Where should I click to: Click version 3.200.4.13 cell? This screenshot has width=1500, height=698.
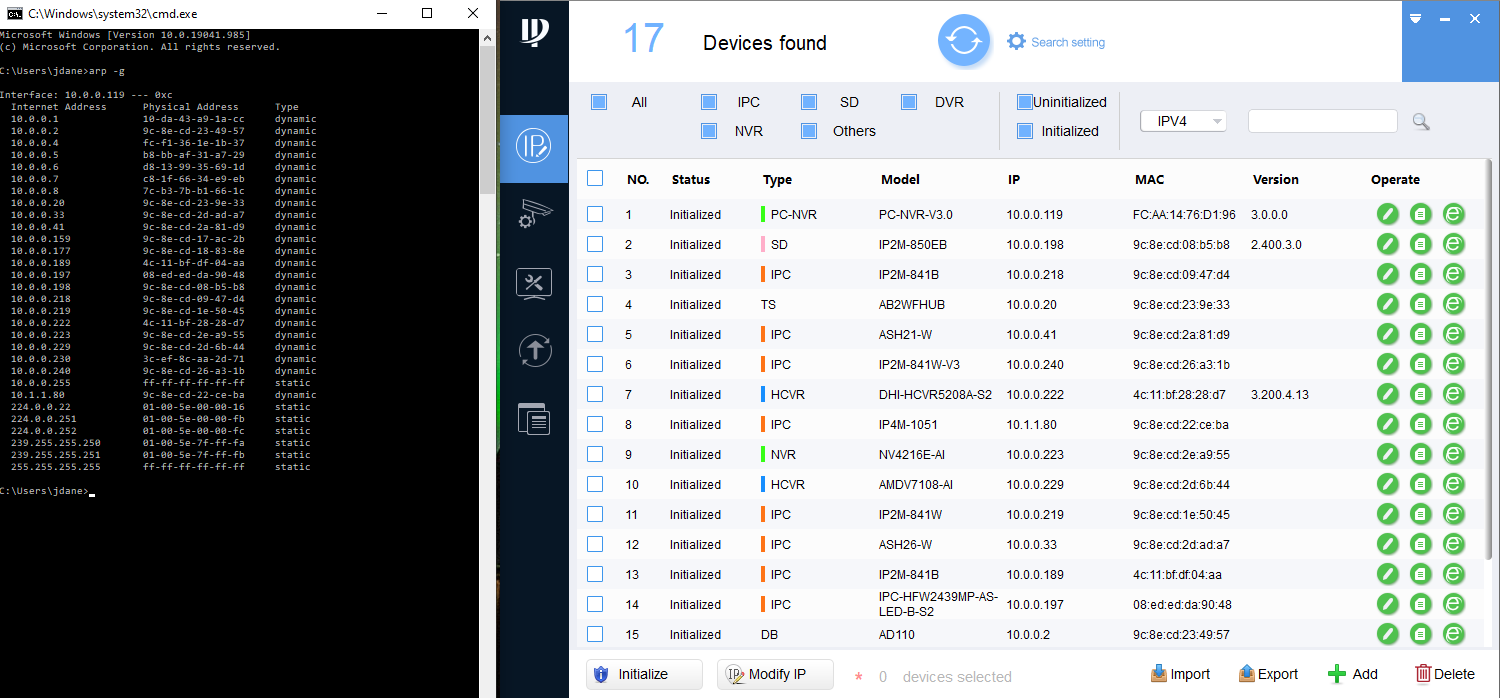tap(1282, 394)
